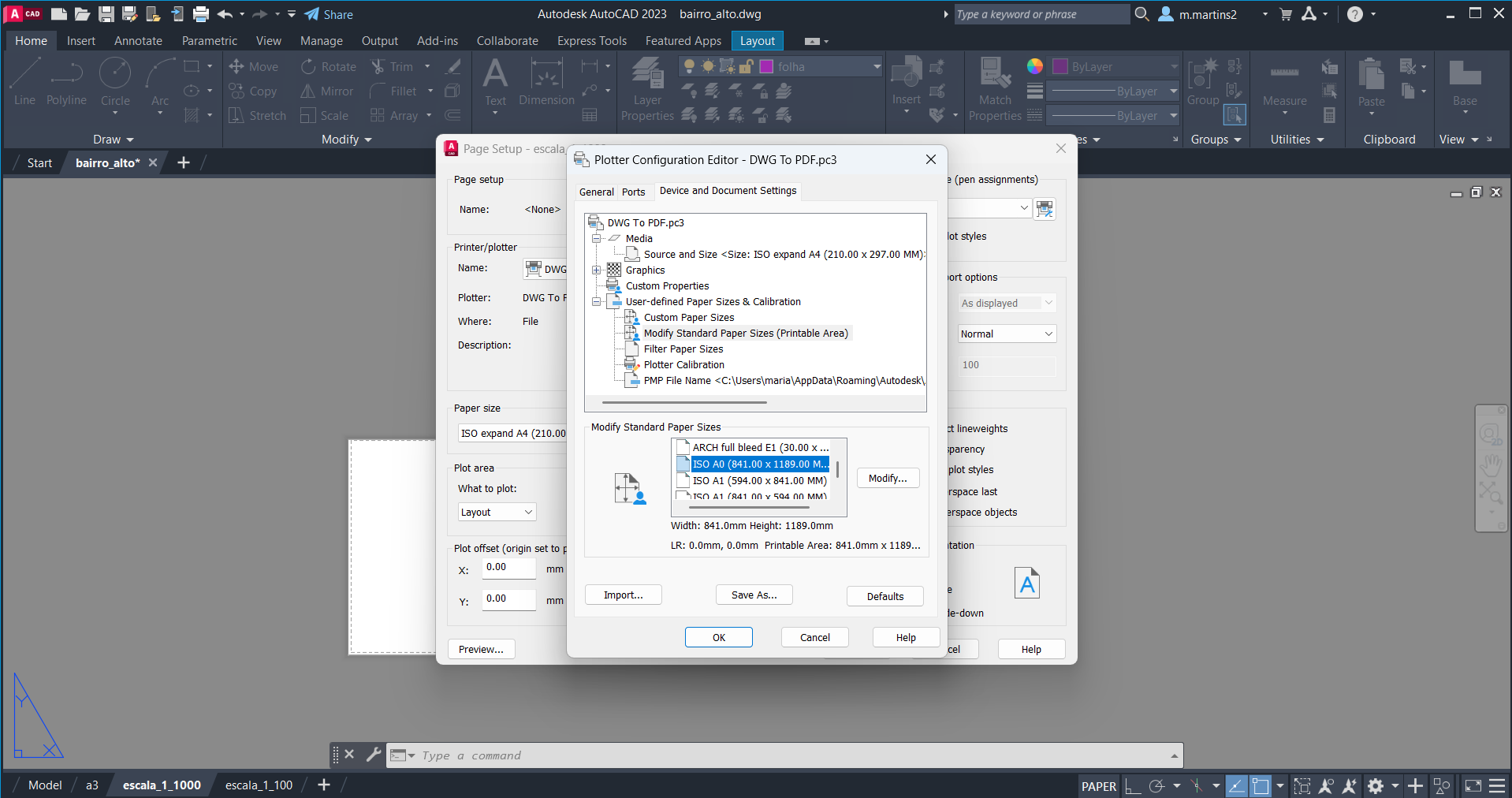Select the Scale tool
Image resolution: width=1512 pixels, height=798 pixels.
click(x=324, y=116)
